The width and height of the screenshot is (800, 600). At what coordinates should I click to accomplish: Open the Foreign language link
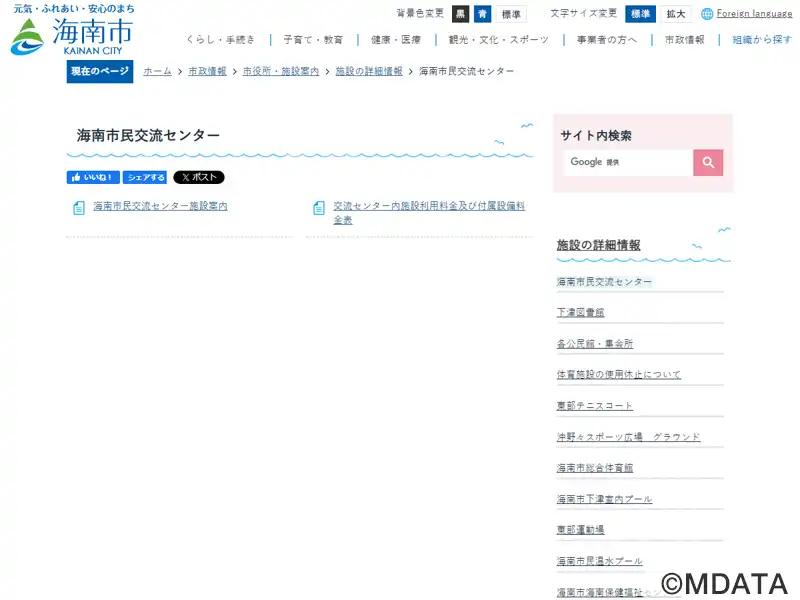point(754,13)
